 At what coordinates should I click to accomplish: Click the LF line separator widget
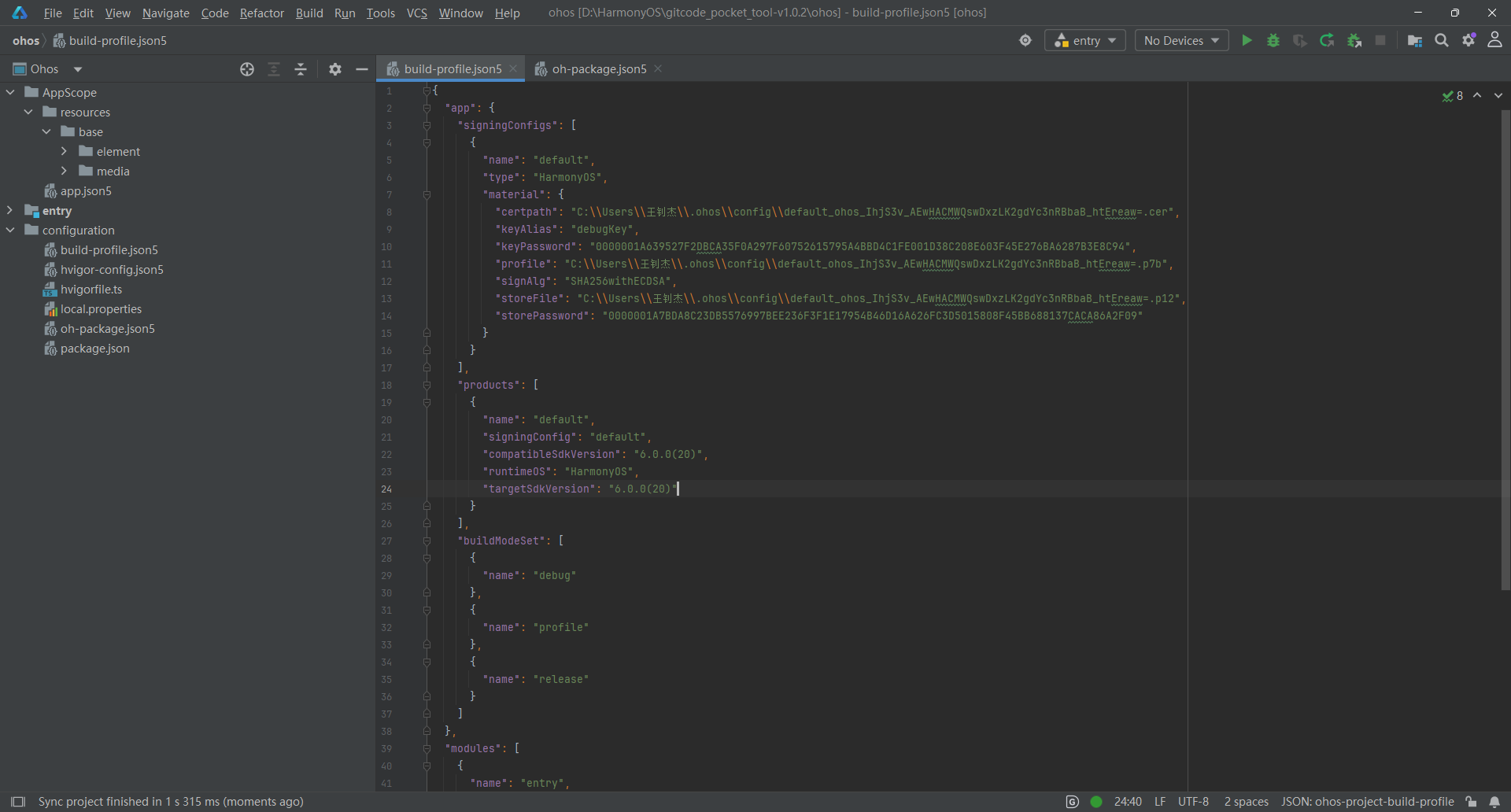(x=1160, y=802)
